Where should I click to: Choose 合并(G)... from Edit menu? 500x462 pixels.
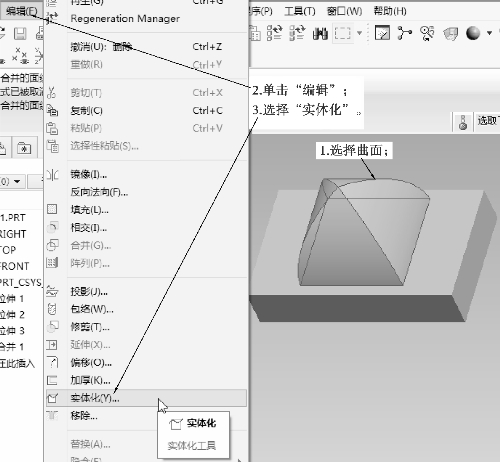[147, 246]
